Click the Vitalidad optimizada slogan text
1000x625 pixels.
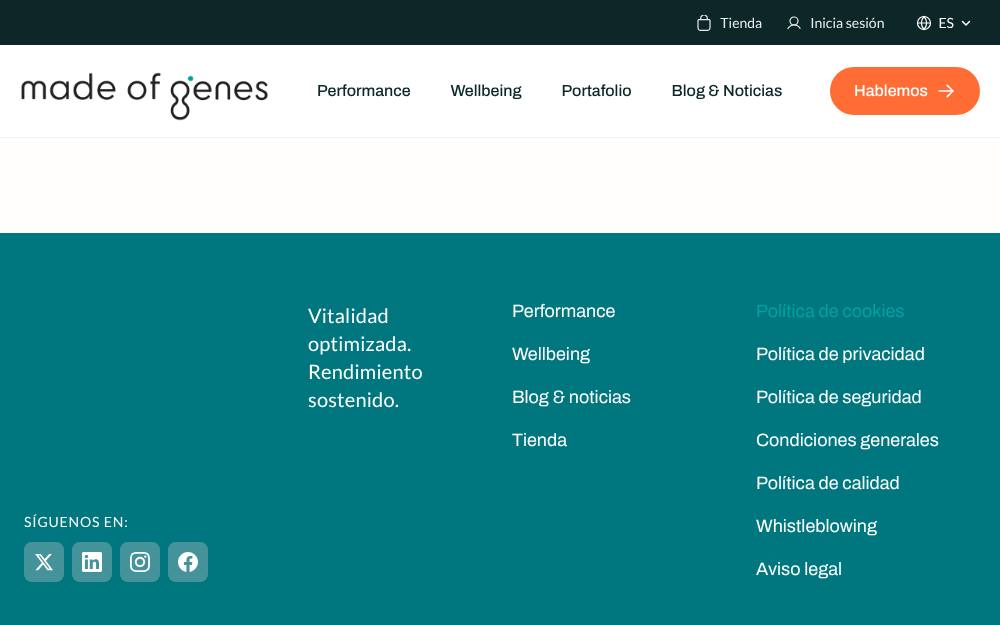point(365,358)
